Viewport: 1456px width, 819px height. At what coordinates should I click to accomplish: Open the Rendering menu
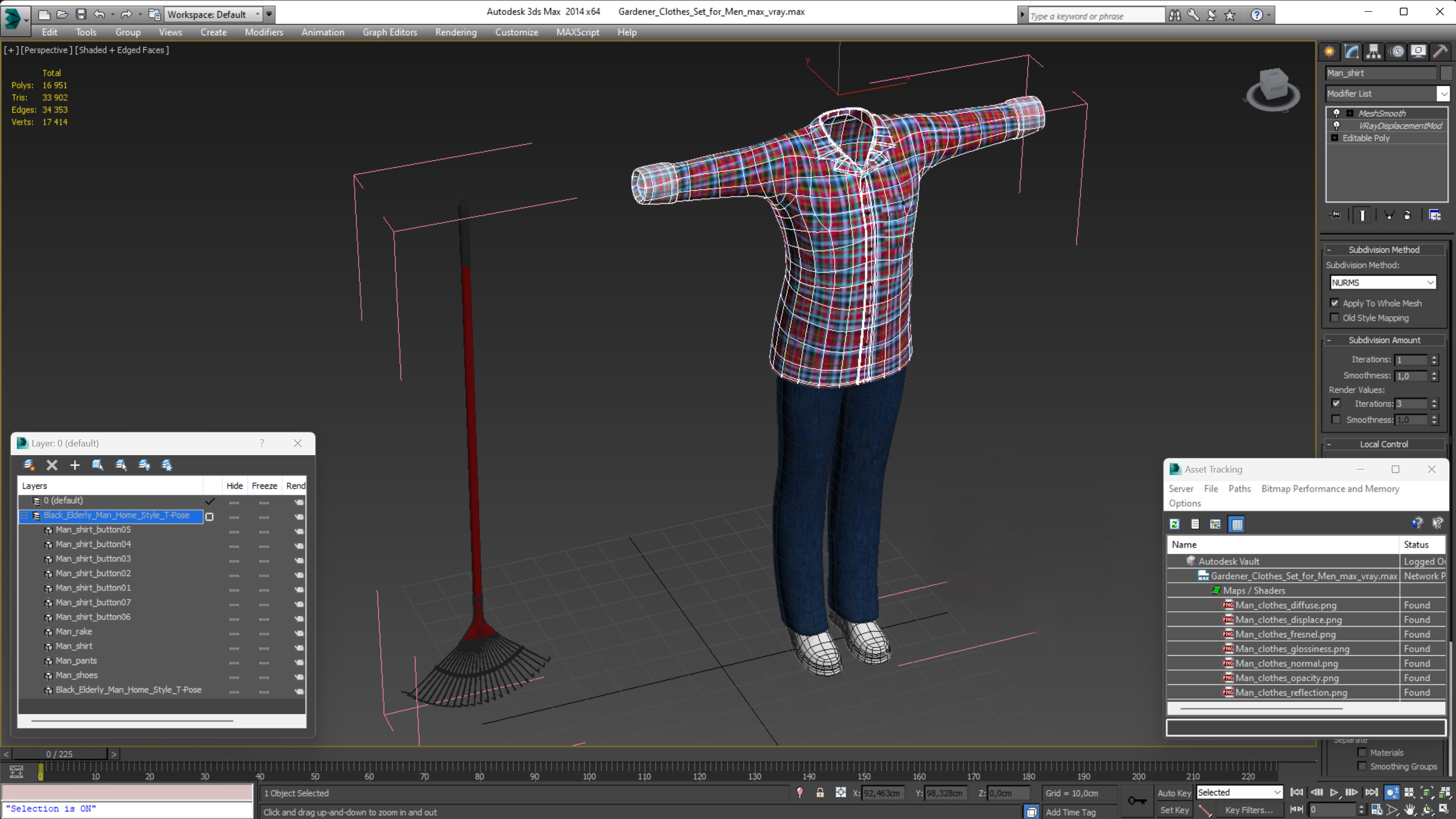[x=456, y=32]
